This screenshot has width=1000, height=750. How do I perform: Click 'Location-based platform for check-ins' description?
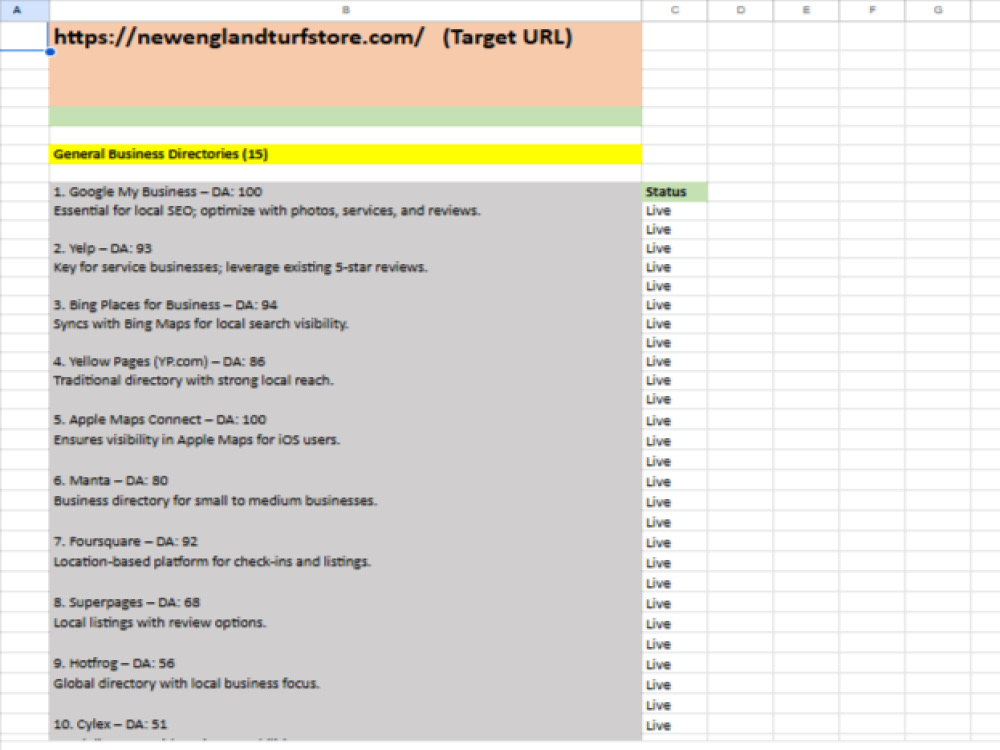[212, 562]
